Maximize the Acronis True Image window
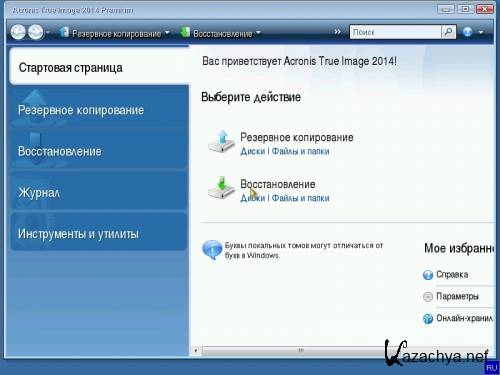 pos(465,9)
